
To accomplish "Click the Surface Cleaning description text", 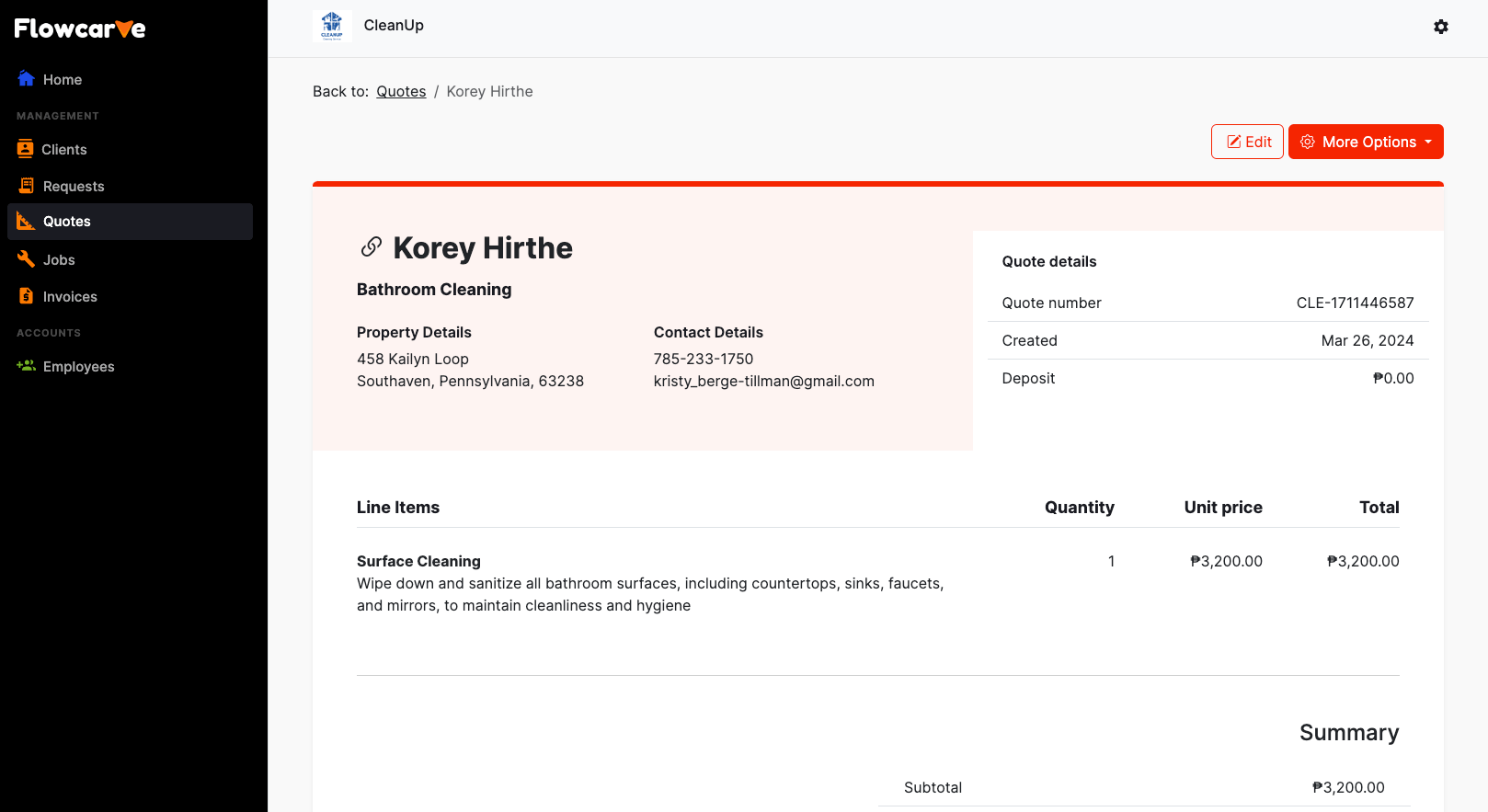I will (650, 594).
